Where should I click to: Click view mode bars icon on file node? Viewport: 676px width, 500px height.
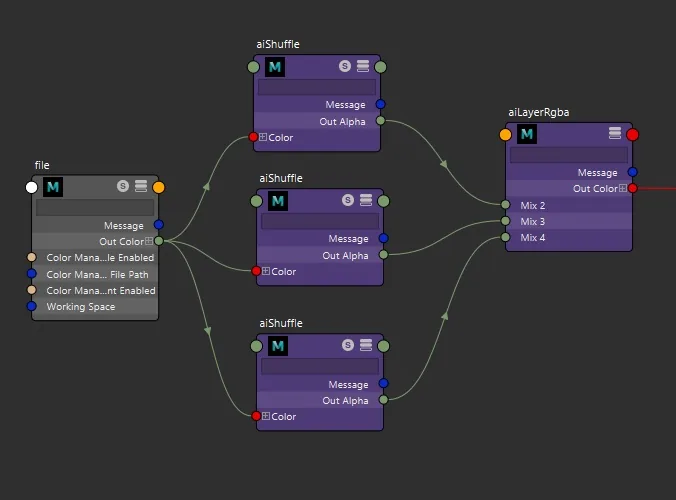pos(141,186)
